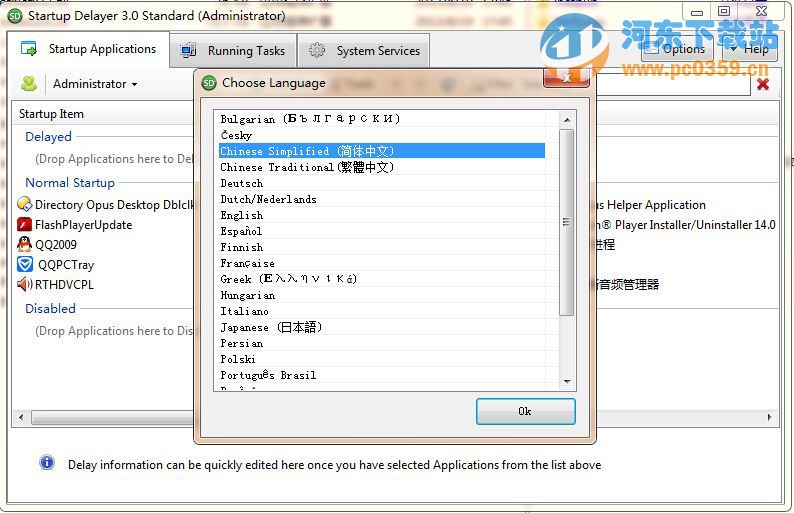Image resolution: width=794 pixels, height=513 pixels.
Task: Select Hungarian language entry
Action: (x=382, y=295)
